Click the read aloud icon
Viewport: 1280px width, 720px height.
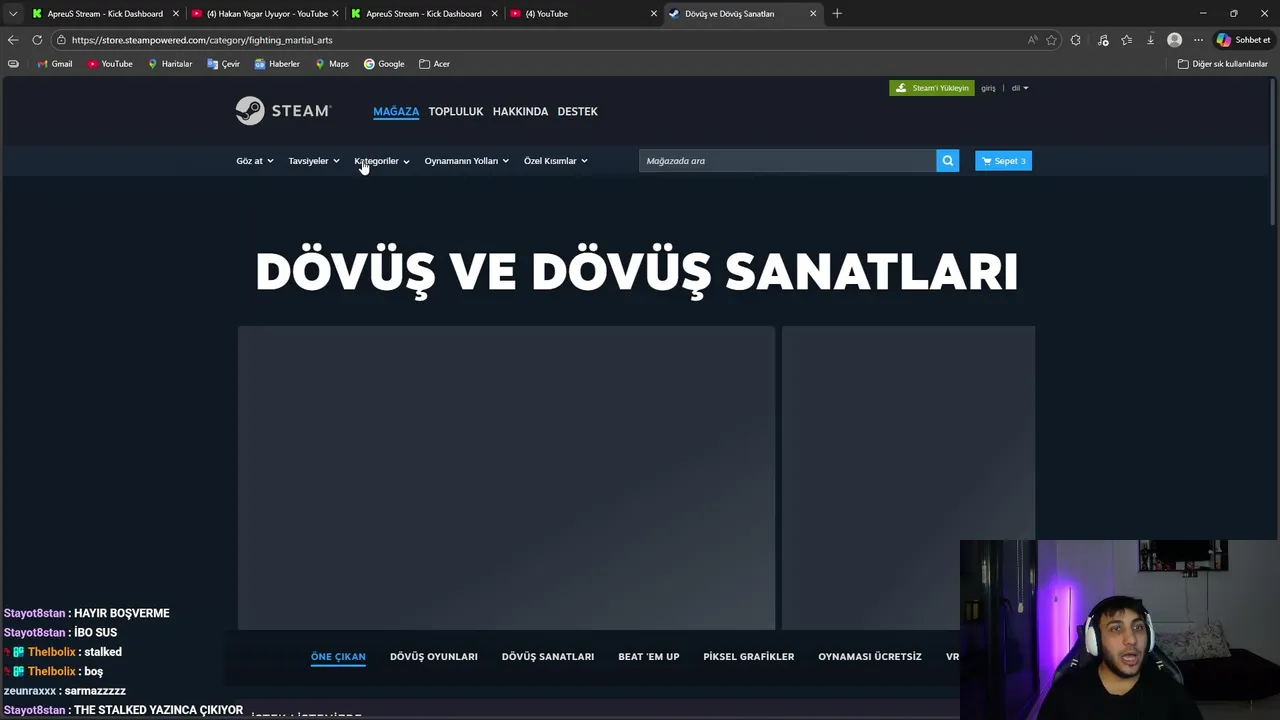click(1032, 40)
